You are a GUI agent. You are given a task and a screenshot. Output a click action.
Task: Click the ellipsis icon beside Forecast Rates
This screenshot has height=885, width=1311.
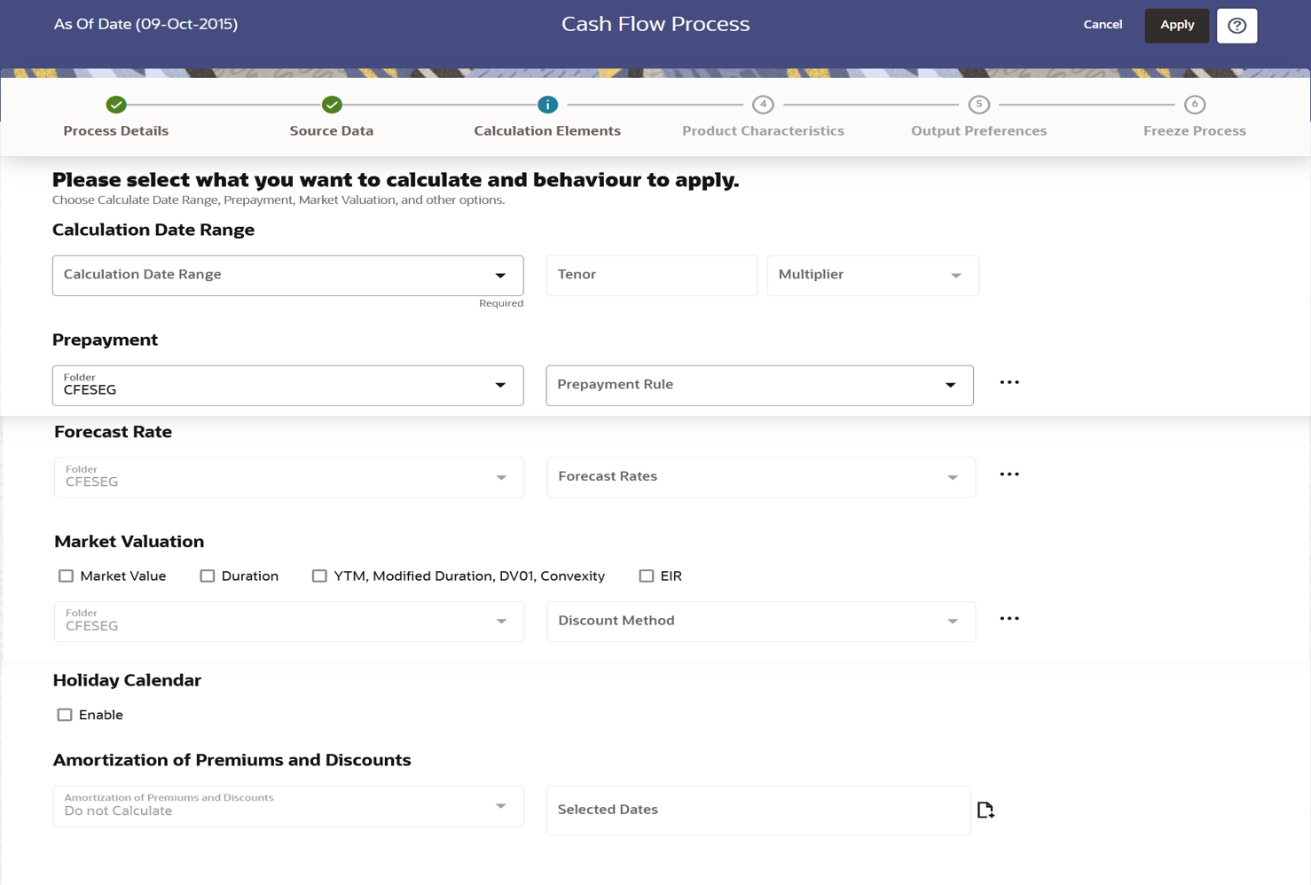pyautogui.click(x=1009, y=474)
